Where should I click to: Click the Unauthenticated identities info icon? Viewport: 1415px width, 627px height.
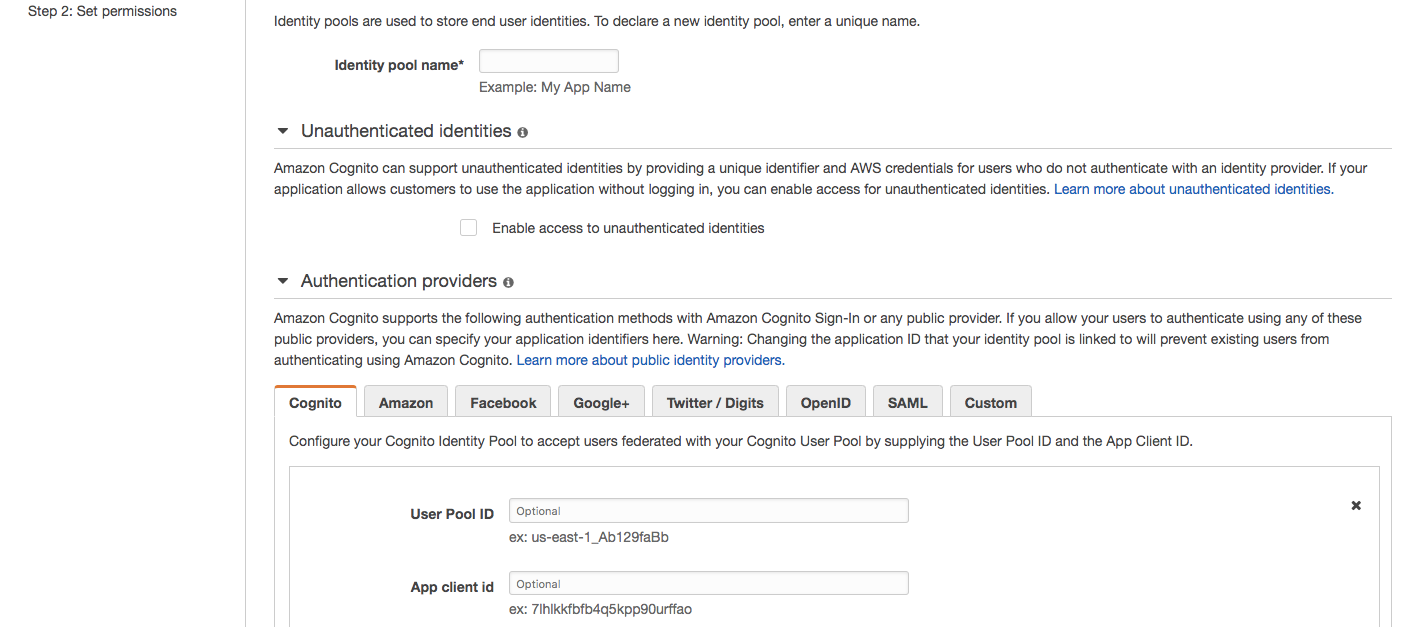[x=523, y=132]
